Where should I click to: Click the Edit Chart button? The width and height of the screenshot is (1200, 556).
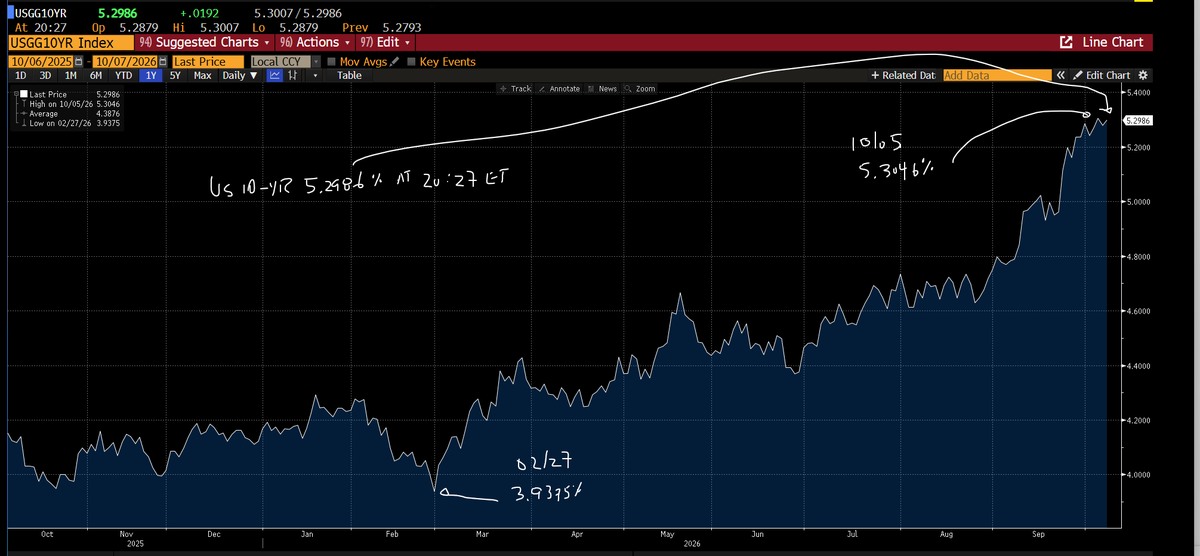[x=1100, y=75]
